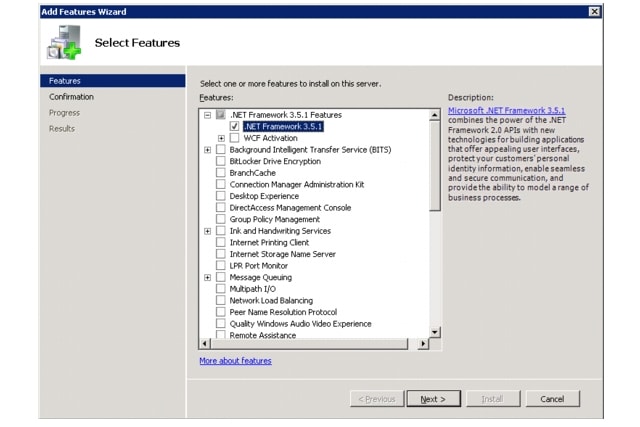The height and width of the screenshot is (427, 640).
Task: Open the More about features link
Action: pyautogui.click(x=236, y=361)
